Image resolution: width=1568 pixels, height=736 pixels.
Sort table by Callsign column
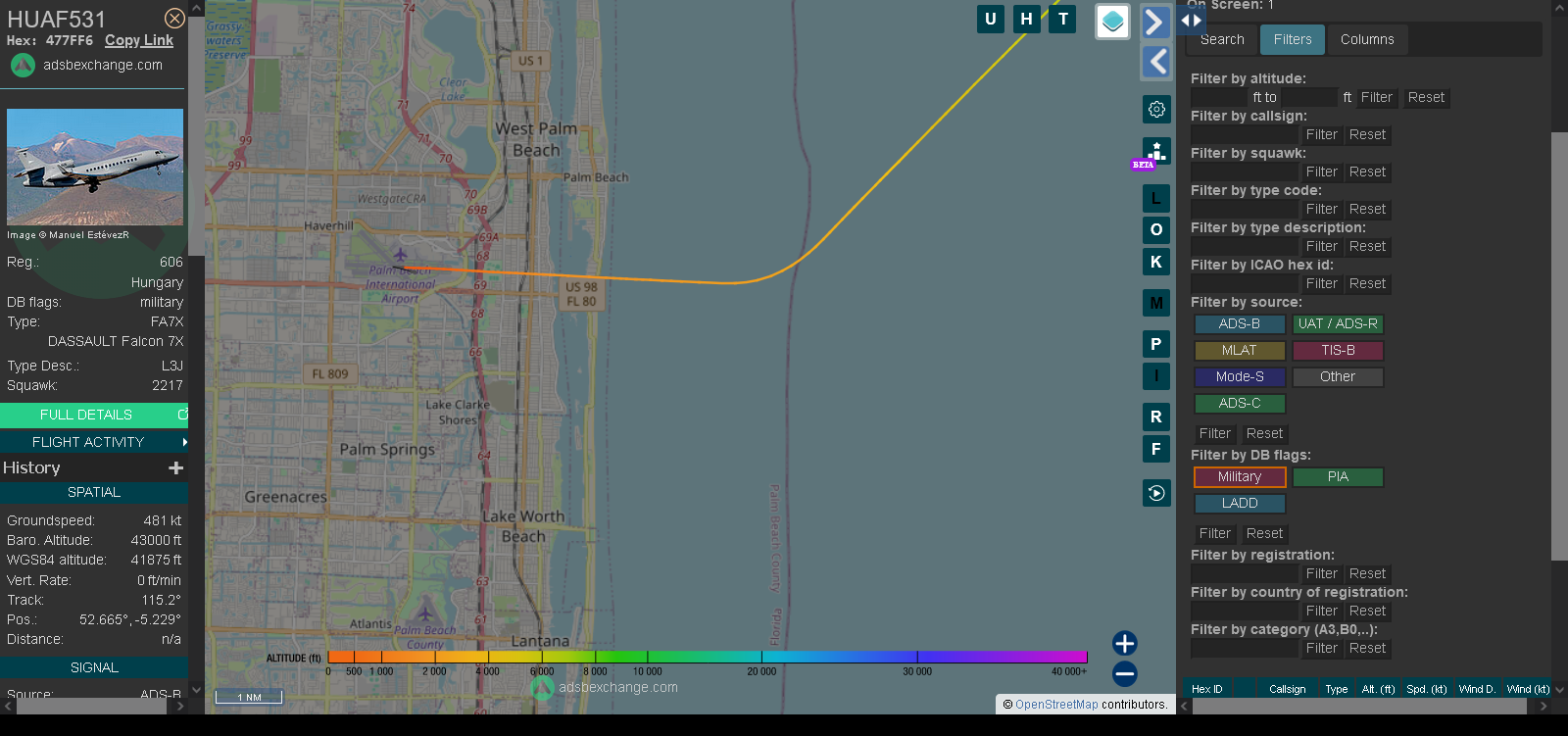tap(1287, 689)
